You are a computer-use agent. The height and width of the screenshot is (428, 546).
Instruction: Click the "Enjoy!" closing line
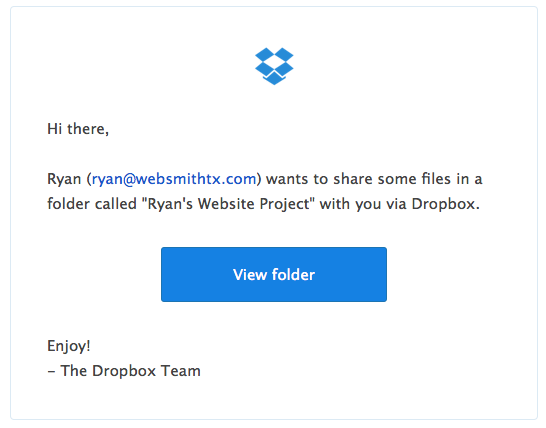click(69, 346)
